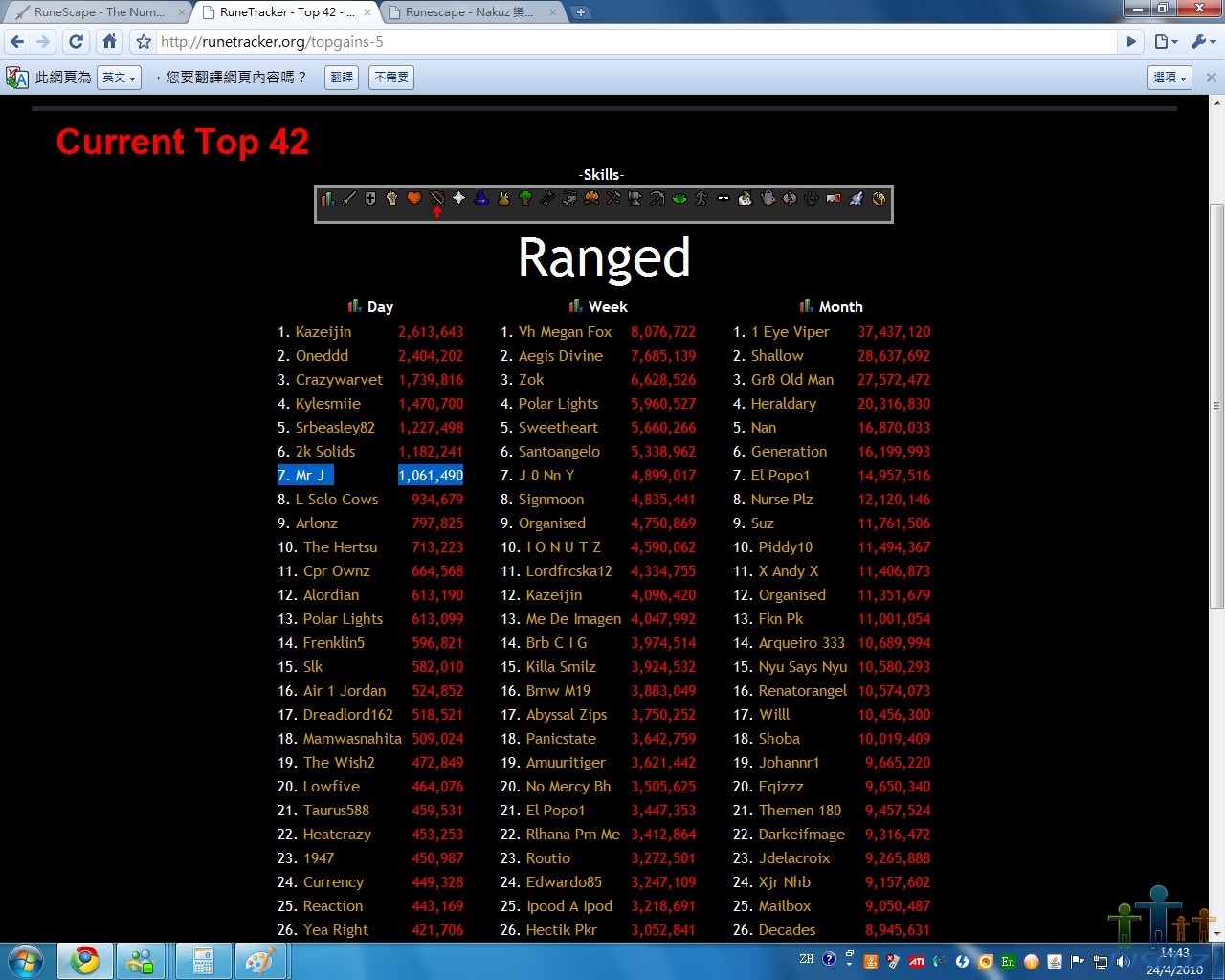The width and height of the screenshot is (1225, 980).
Task: Close the Runescape - Nakuz tab
Action: (x=553, y=12)
